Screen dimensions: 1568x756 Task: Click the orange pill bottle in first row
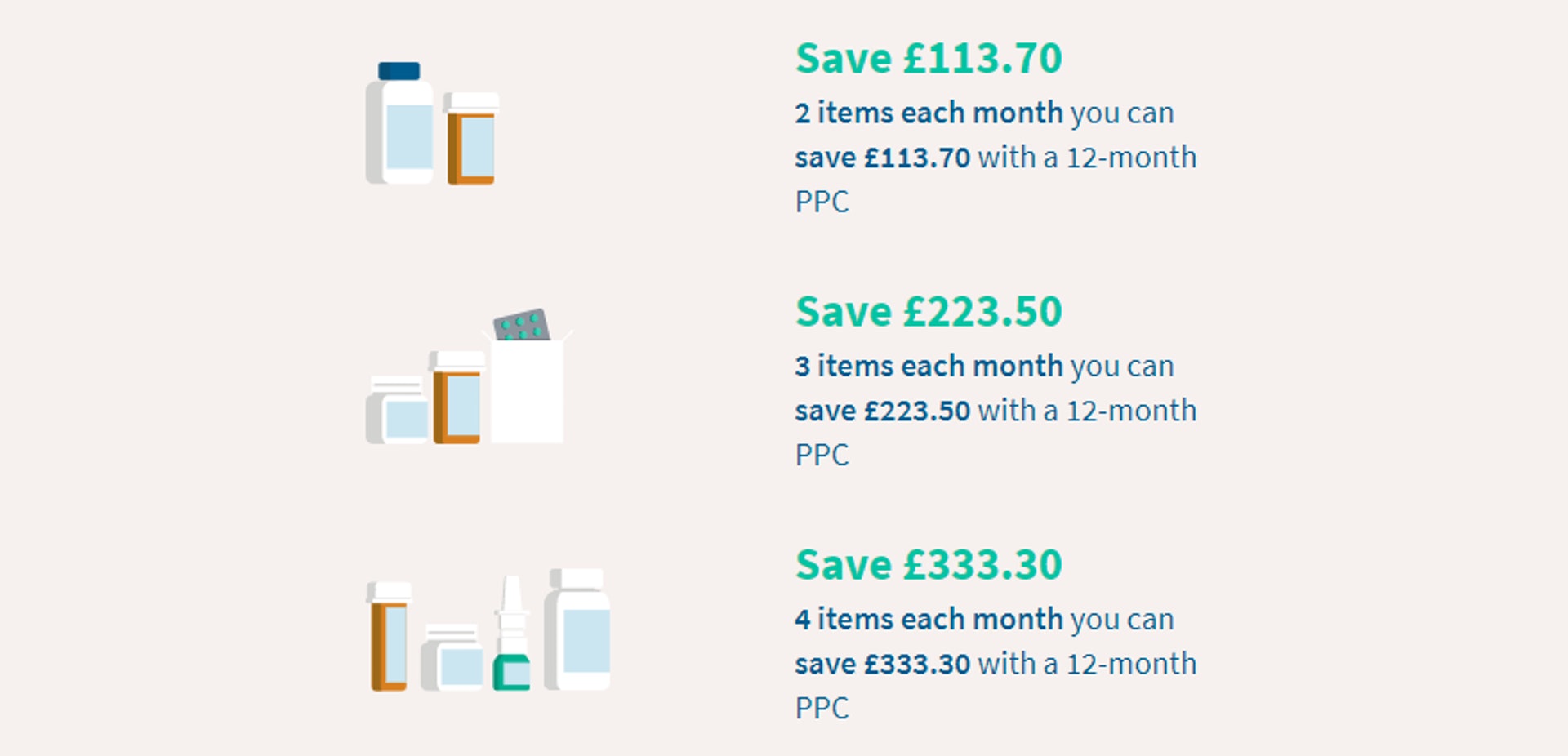[x=471, y=138]
